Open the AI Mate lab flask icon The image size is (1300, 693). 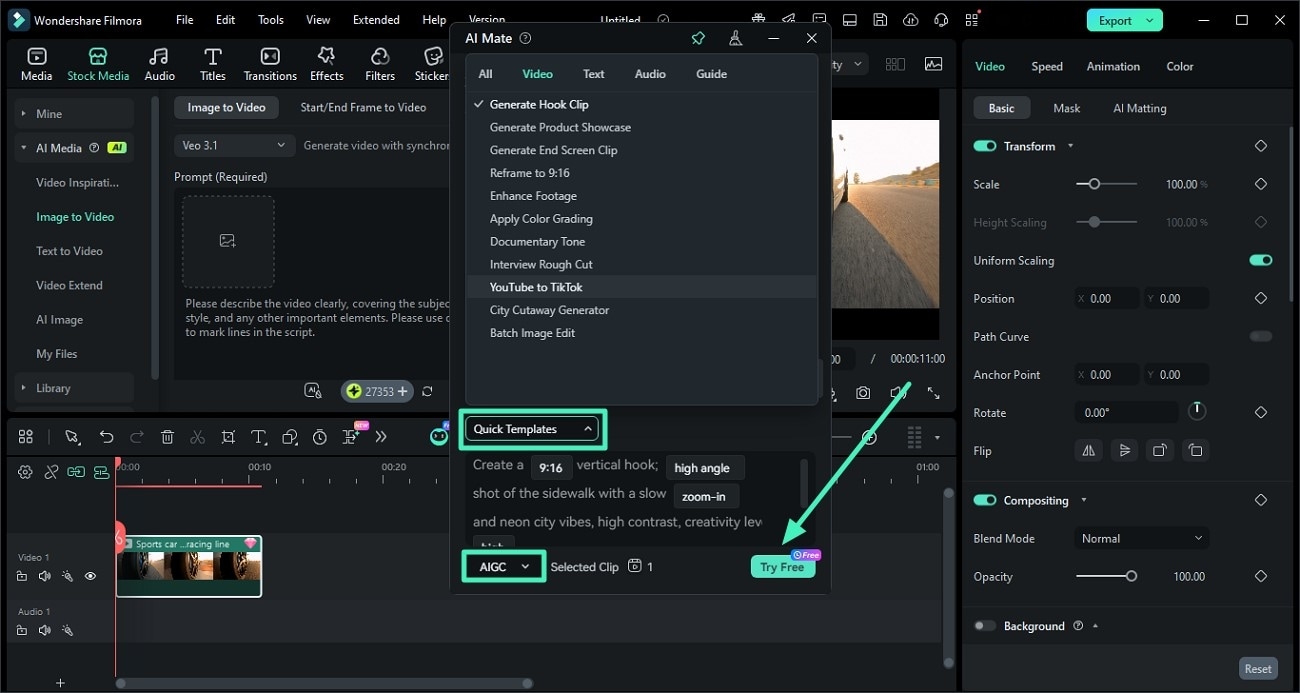[x=735, y=38]
